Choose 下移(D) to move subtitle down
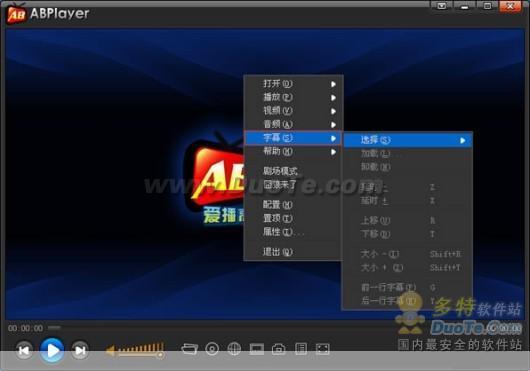530x371 pixels. (408, 234)
